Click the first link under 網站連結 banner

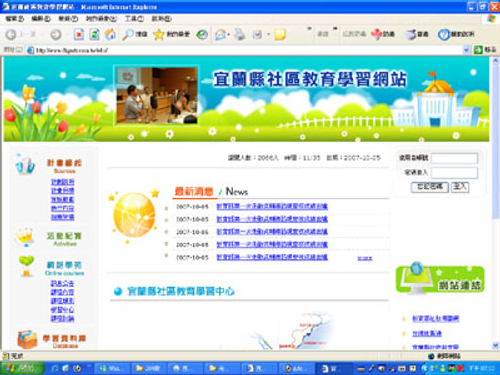pyautogui.click(x=435, y=319)
